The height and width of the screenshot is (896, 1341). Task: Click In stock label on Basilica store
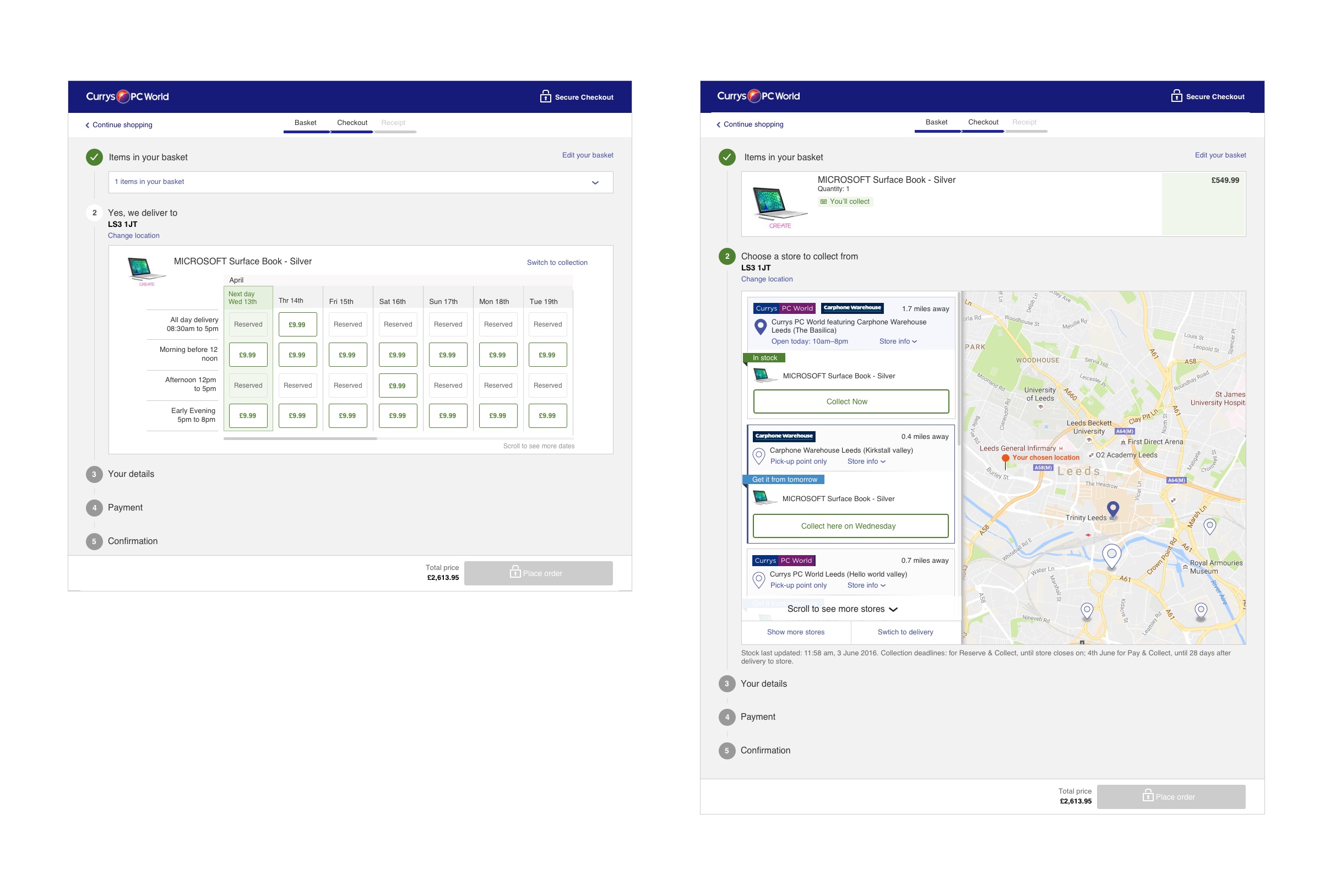[x=764, y=359]
